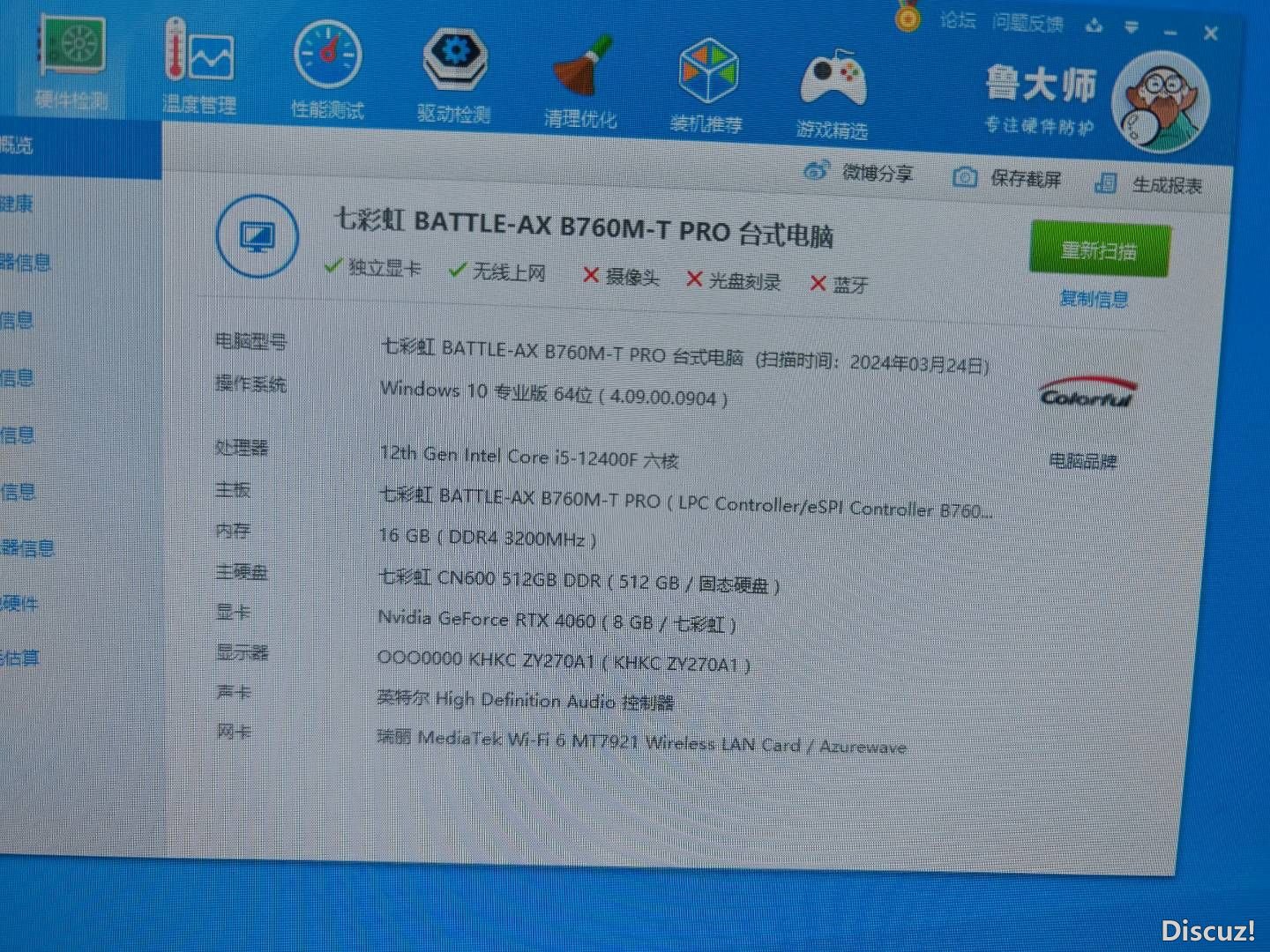The height and width of the screenshot is (952, 1270).
Task: Click the 16 GB ( DDR4 3200MHz ) value
Action: [x=488, y=536]
